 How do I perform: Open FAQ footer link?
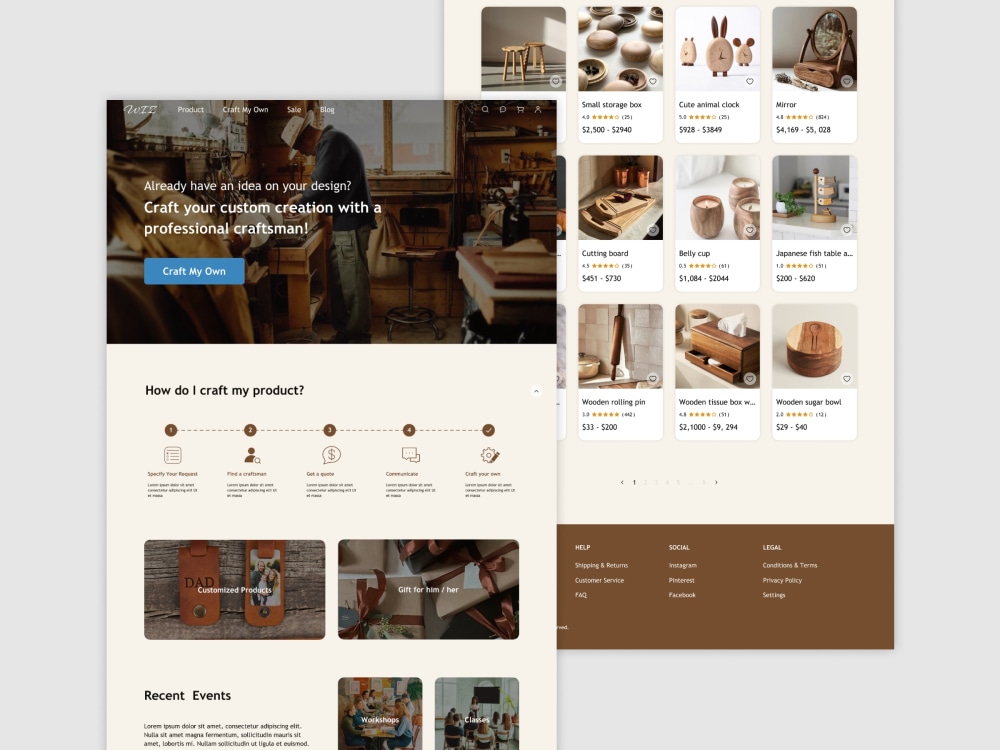(581, 595)
